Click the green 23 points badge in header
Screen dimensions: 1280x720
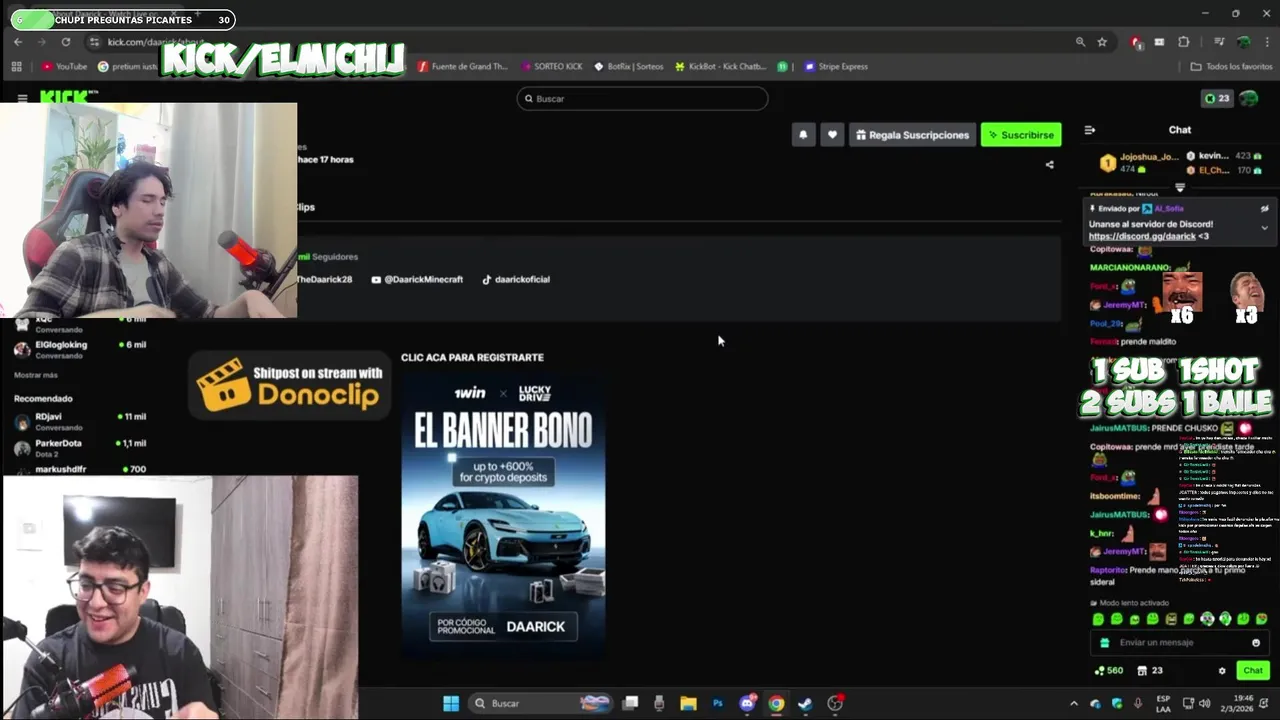pyautogui.click(x=1216, y=98)
